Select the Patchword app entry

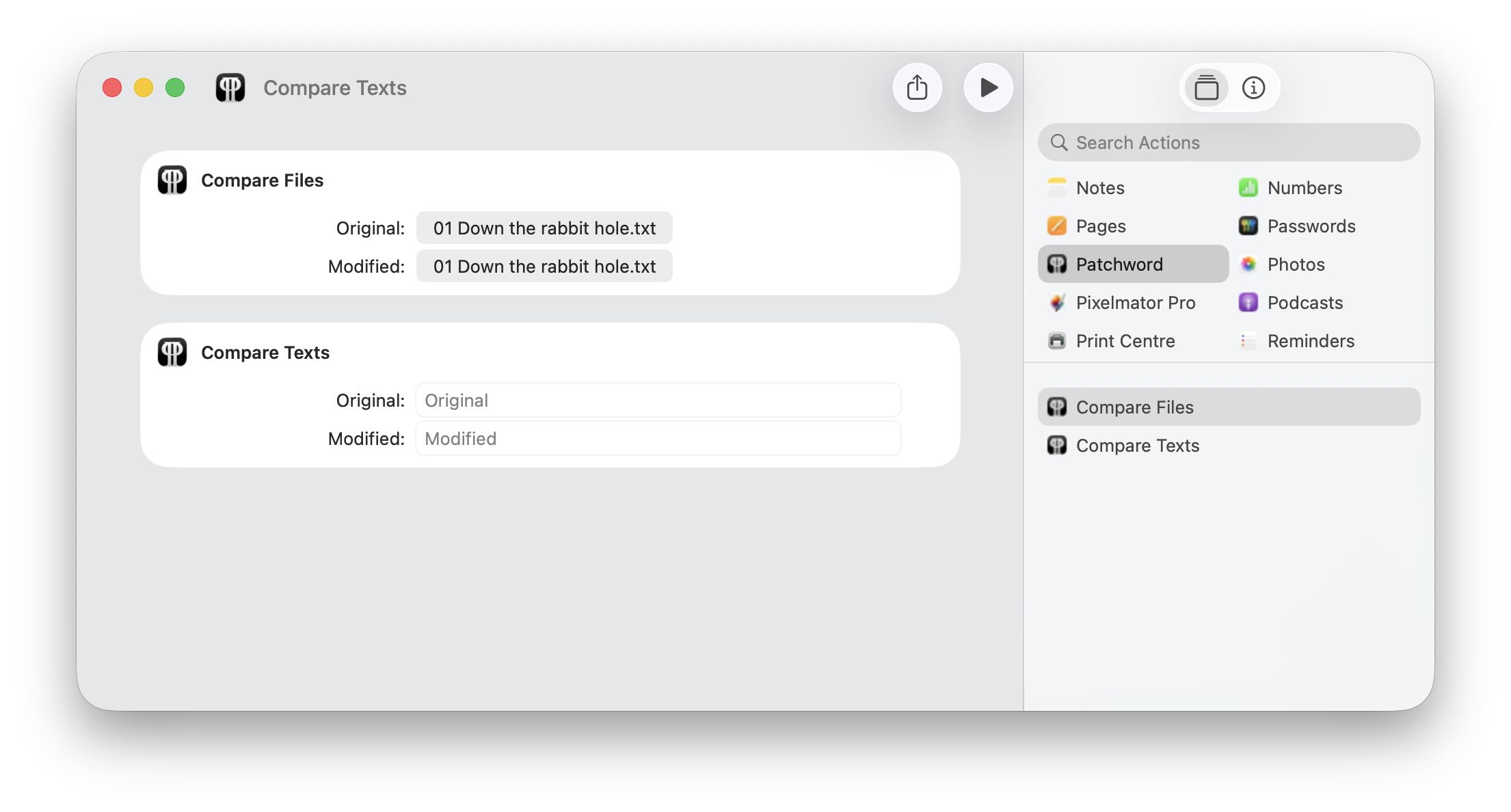tap(1119, 265)
